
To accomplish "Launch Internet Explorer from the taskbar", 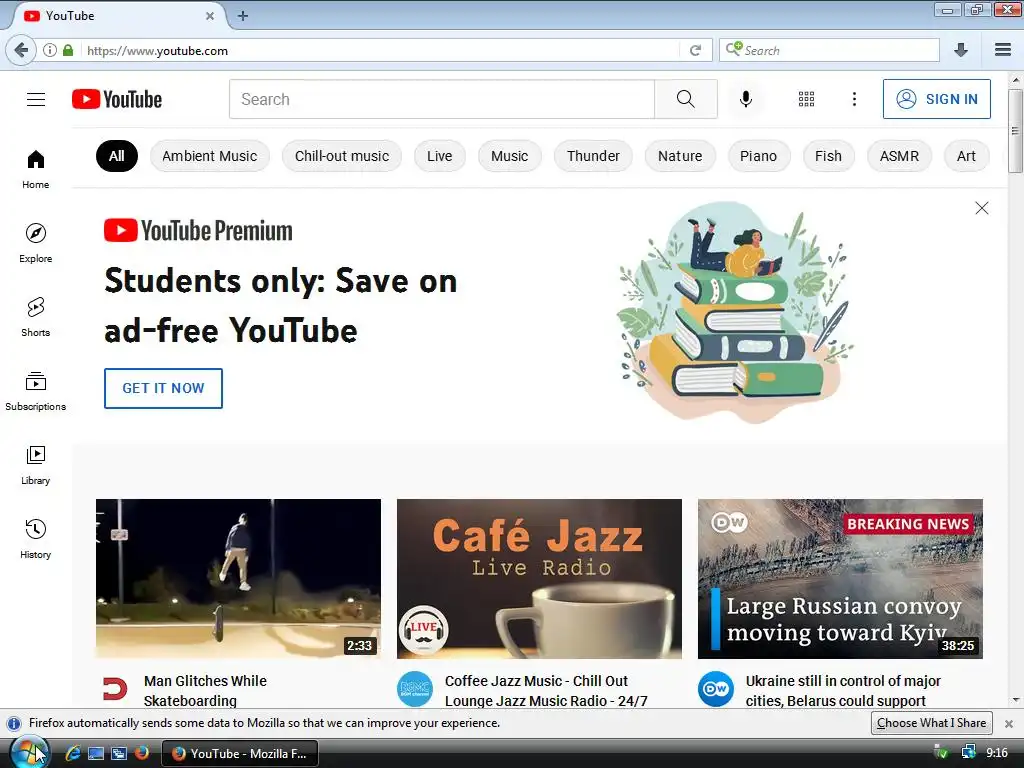I will 72,754.
